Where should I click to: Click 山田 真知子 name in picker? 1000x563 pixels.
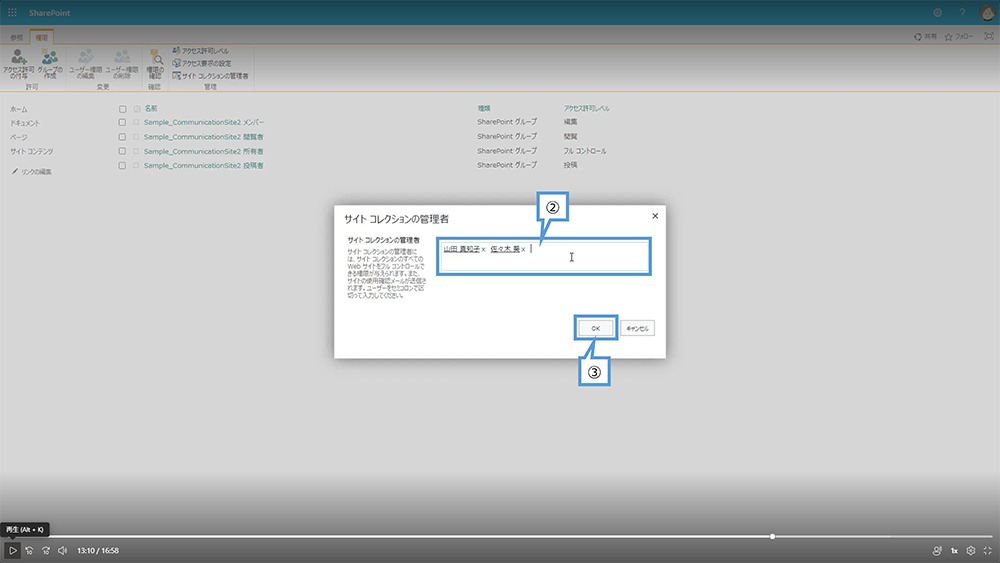[x=462, y=249]
